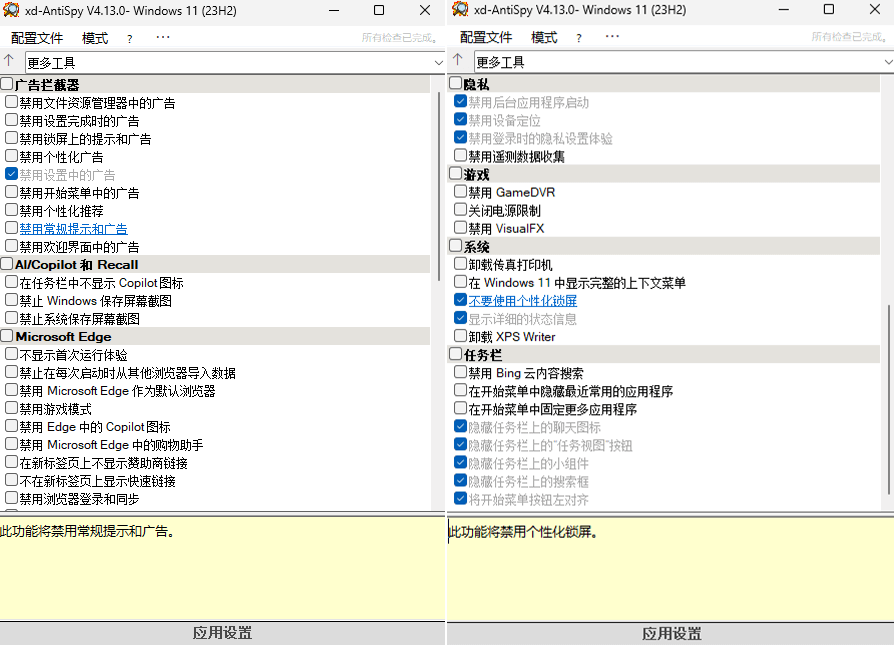The width and height of the screenshot is (894, 645).
Task: Click 应用设置 button in left window
Action: [x=222, y=633]
